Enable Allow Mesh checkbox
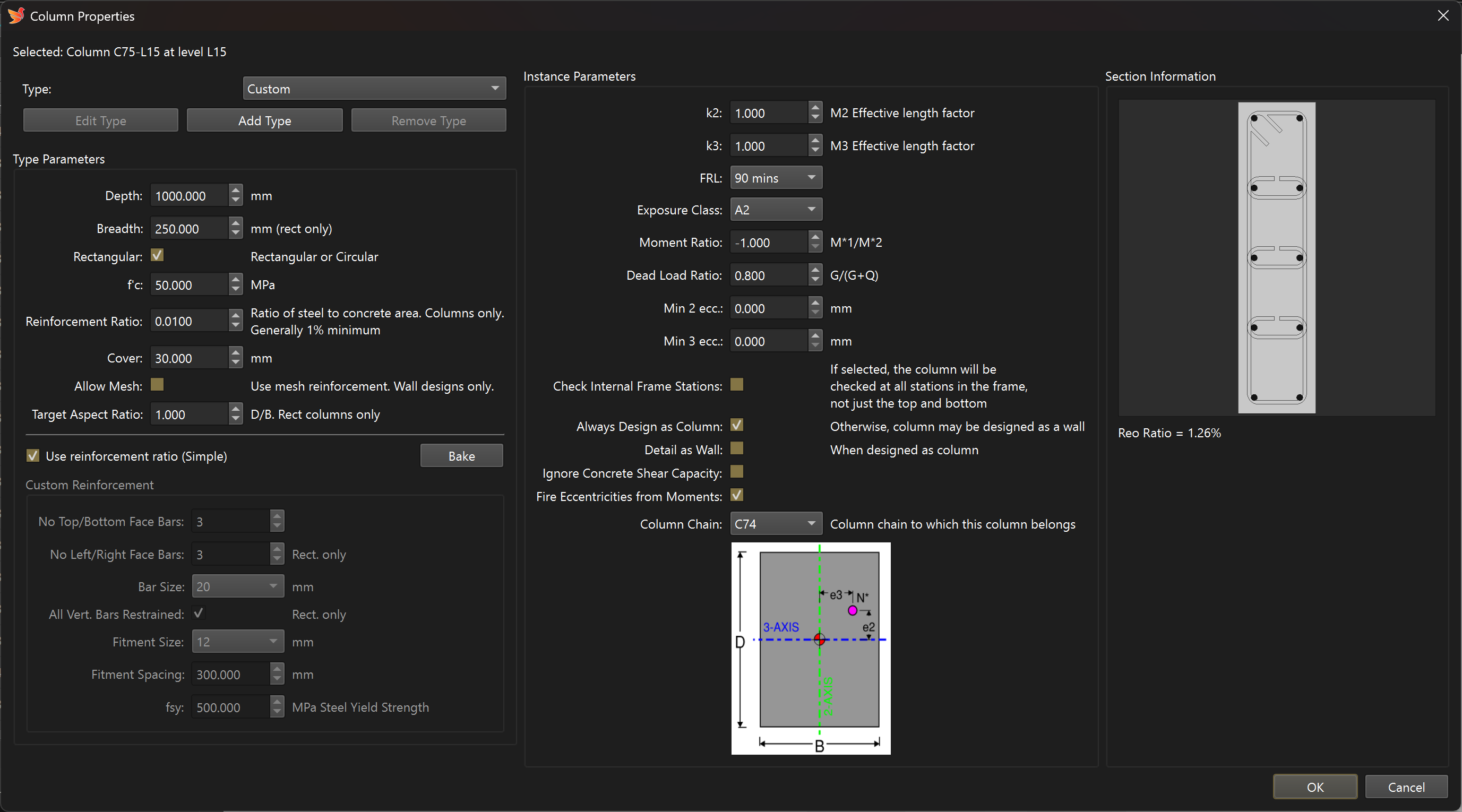This screenshot has height=812, width=1462. [157, 385]
